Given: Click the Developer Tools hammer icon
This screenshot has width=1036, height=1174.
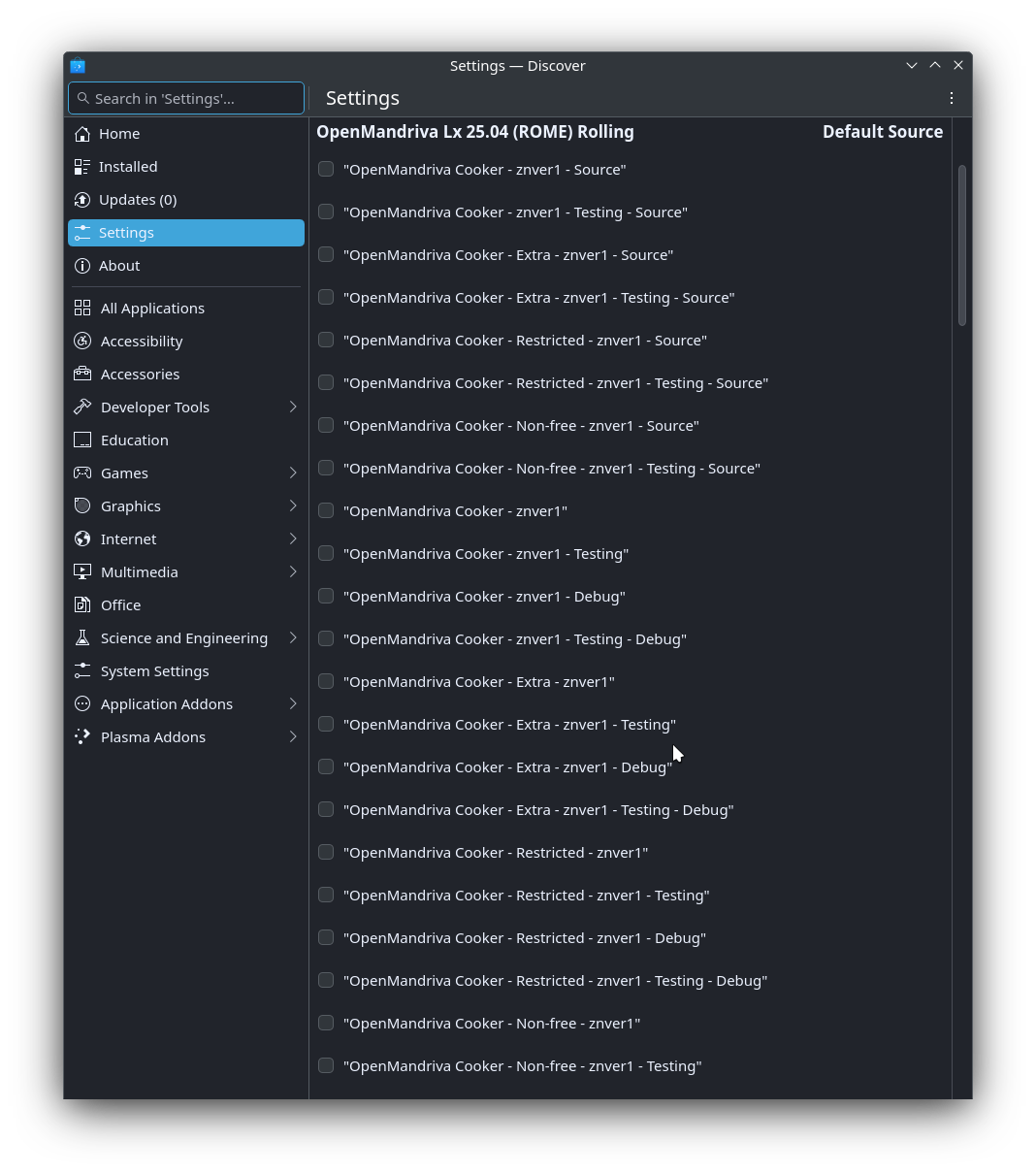Looking at the screenshot, I should tap(82, 408).
